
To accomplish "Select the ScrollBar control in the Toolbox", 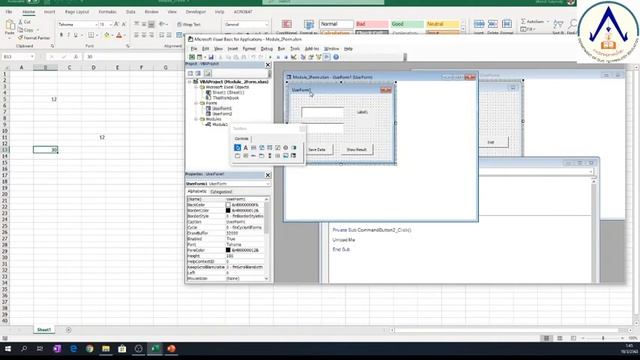I will click(269, 156).
